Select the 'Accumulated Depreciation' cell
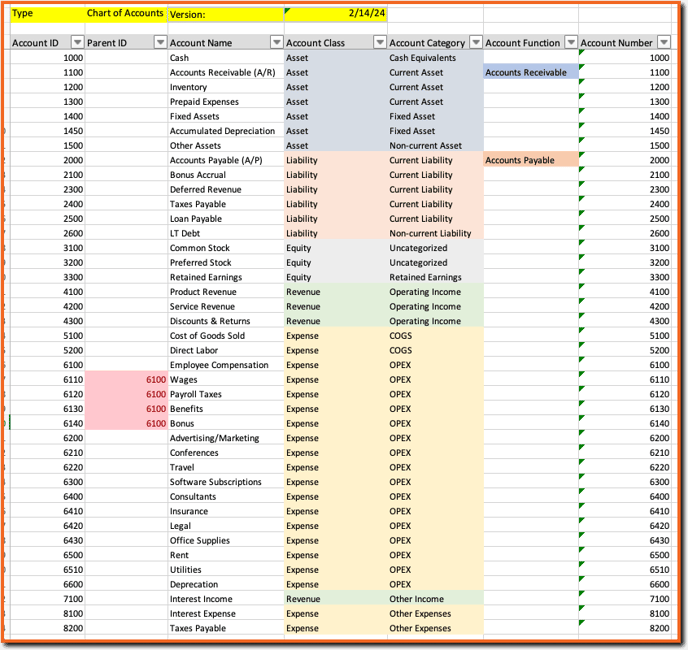Screen dimensions: 688x650 pos(226,131)
